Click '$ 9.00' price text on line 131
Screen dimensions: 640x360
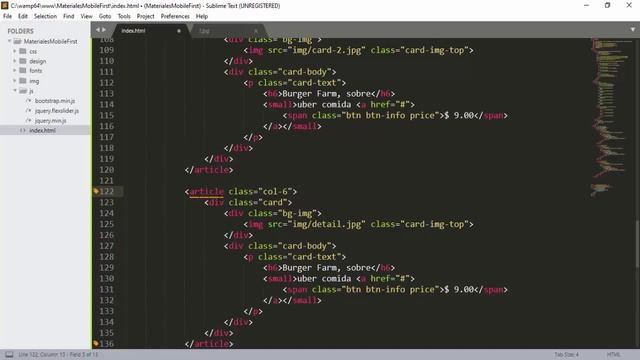459,289
